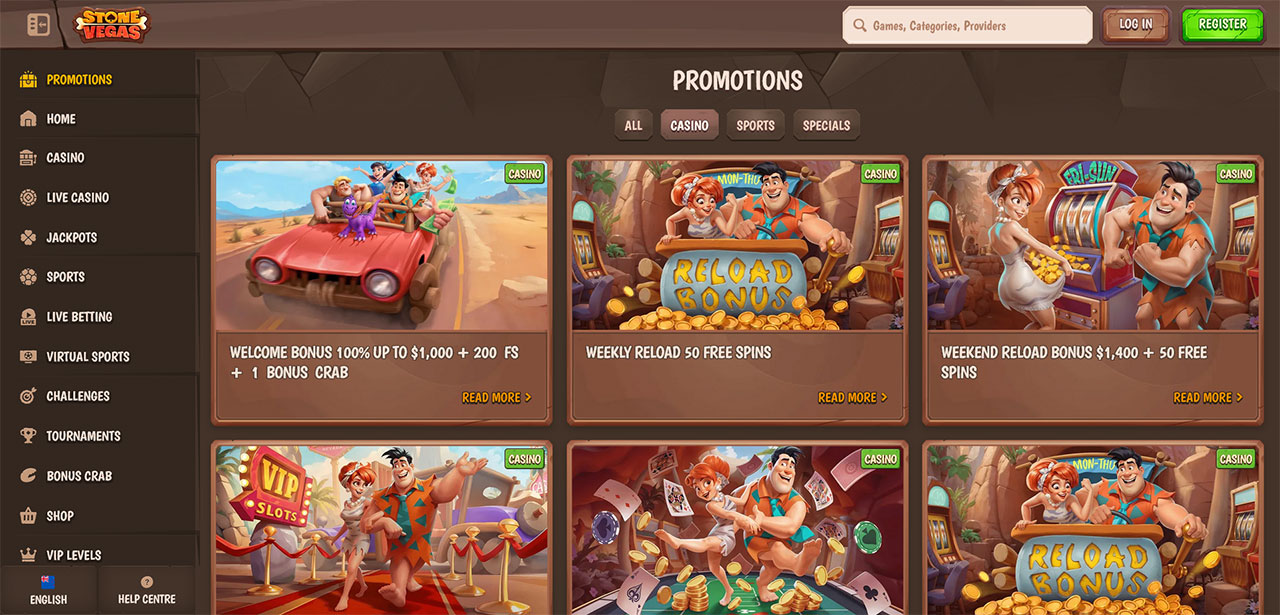Screen dimensions: 1280x615
Task: Open the Challenges target icon
Action: click(x=28, y=396)
